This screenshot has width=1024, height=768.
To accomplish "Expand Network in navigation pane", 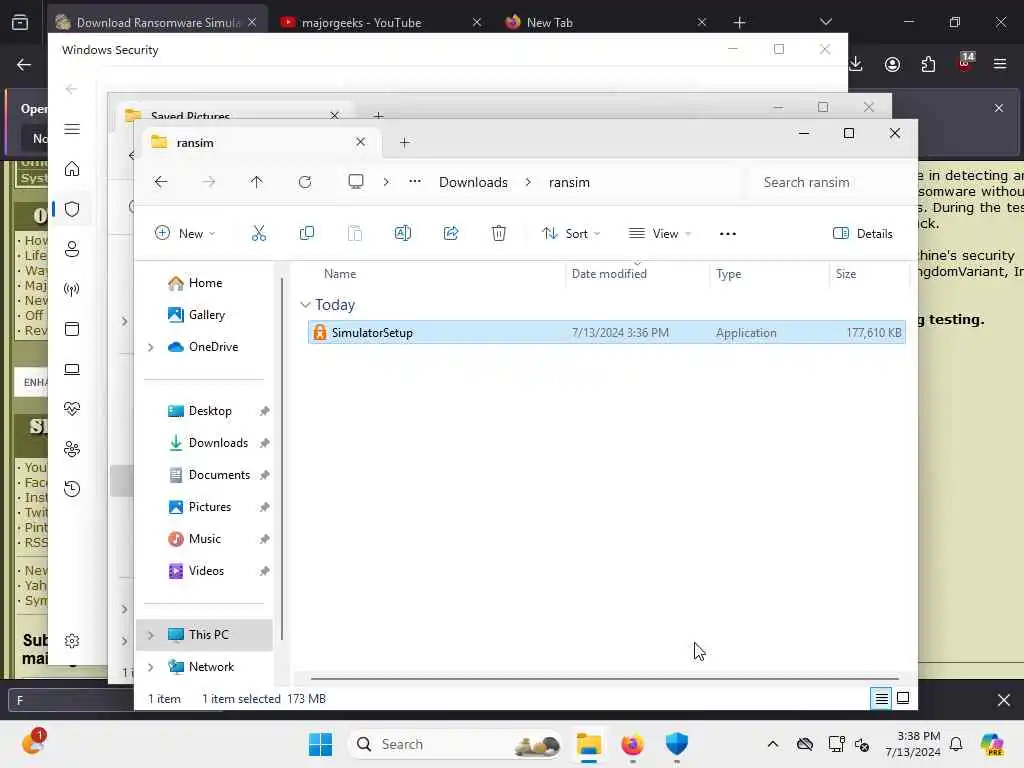I will [x=151, y=667].
